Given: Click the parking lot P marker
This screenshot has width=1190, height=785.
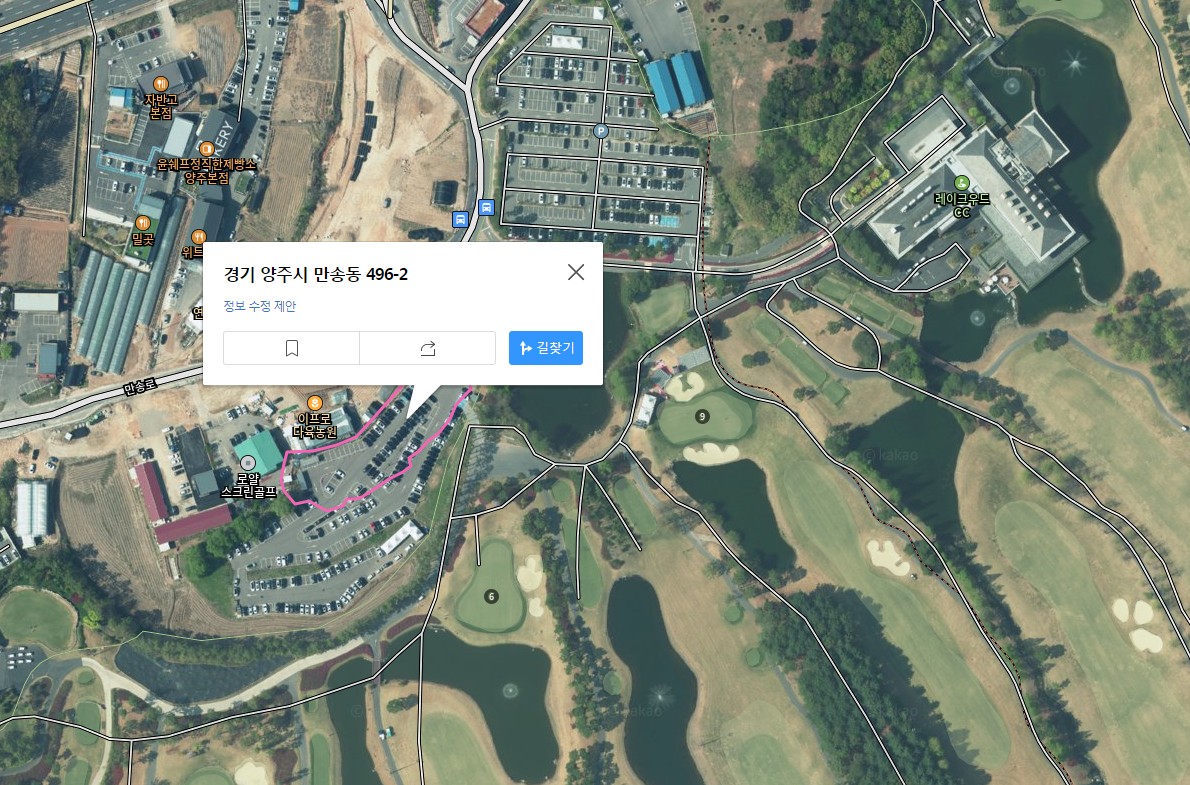Looking at the screenshot, I should (600, 131).
